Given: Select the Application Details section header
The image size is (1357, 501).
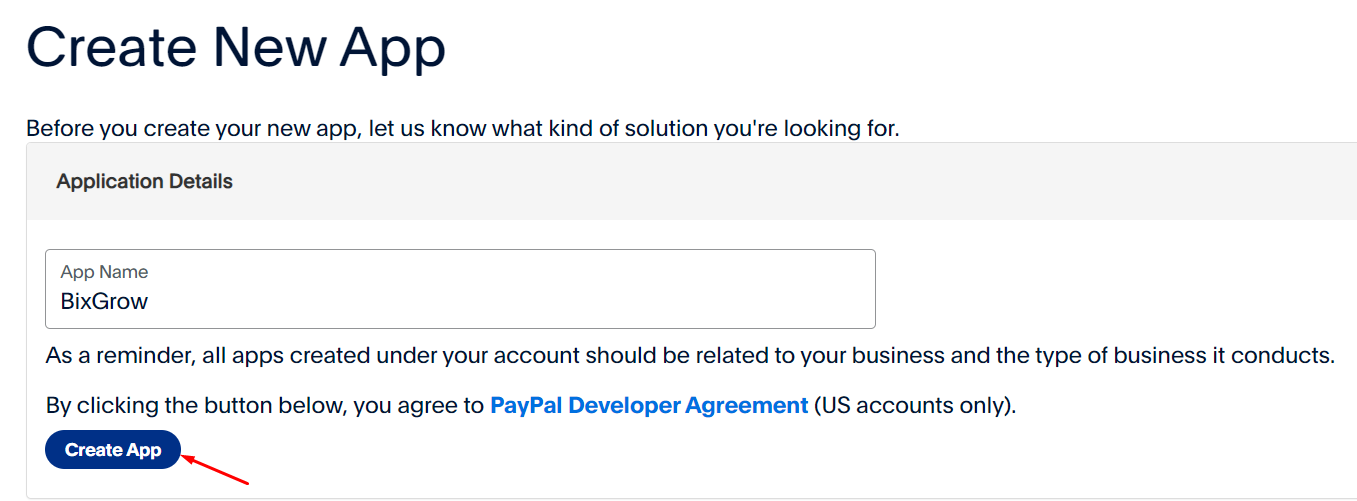Looking at the screenshot, I should [144, 182].
